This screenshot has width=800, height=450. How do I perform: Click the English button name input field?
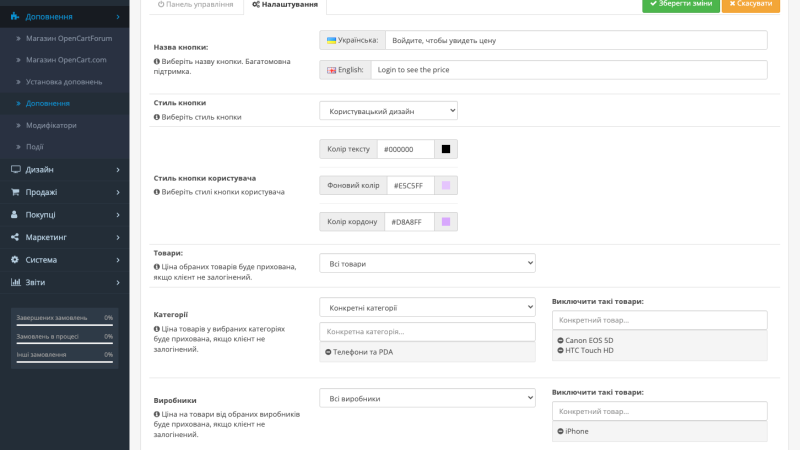[569, 70]
